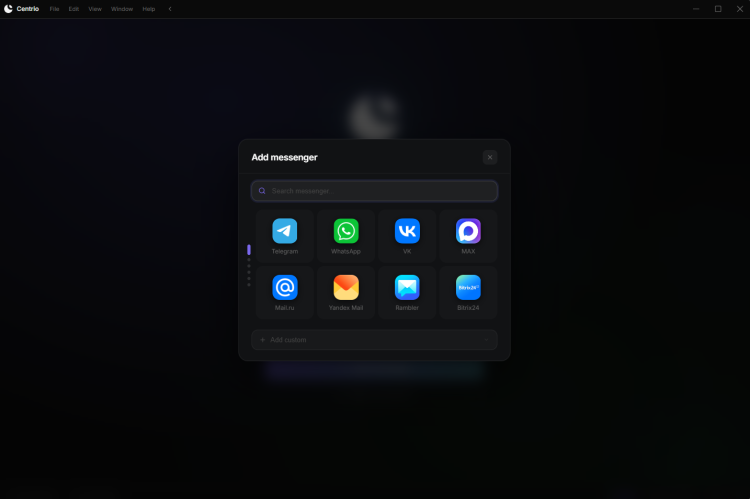Open the Help menu
This screenshot has height=499, width=750.
pyautogui.click(x=149, y=9)
